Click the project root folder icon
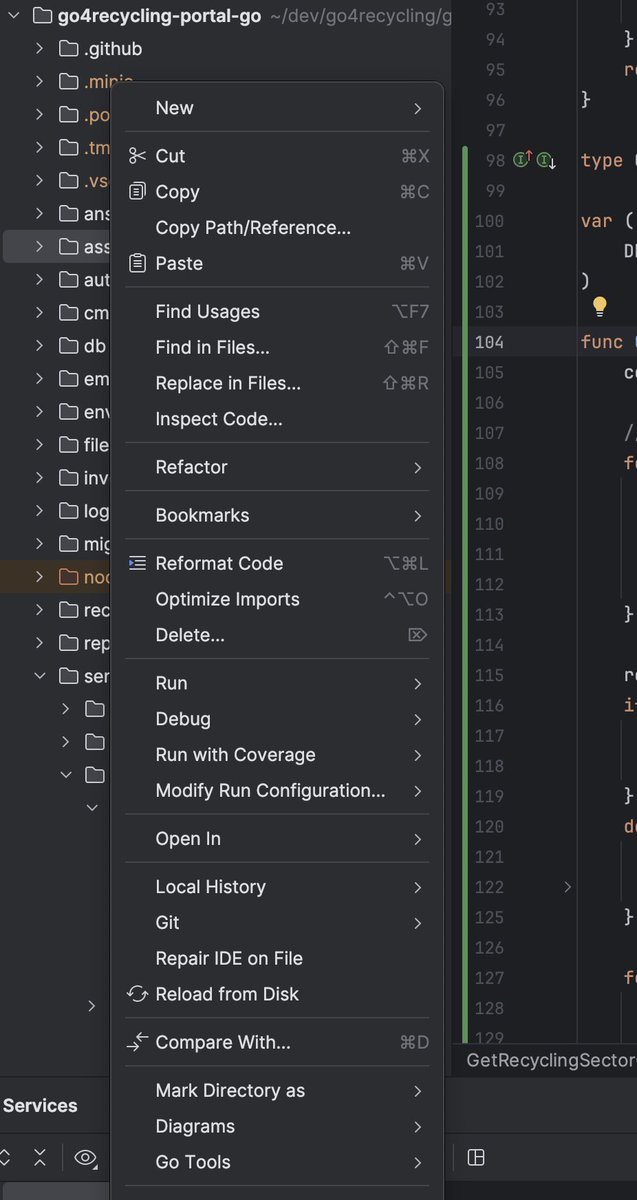637x1200 pixels. pyautogui.click(x=41, y=16)
